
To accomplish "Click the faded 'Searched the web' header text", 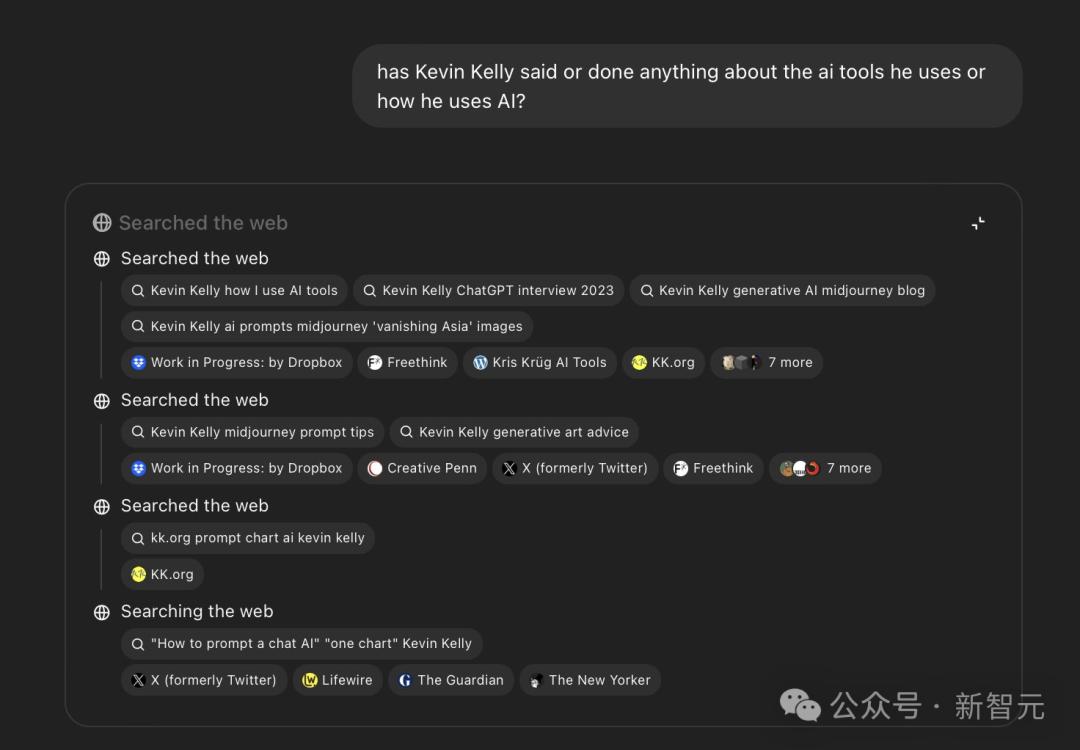I will (x=203, y=223).
